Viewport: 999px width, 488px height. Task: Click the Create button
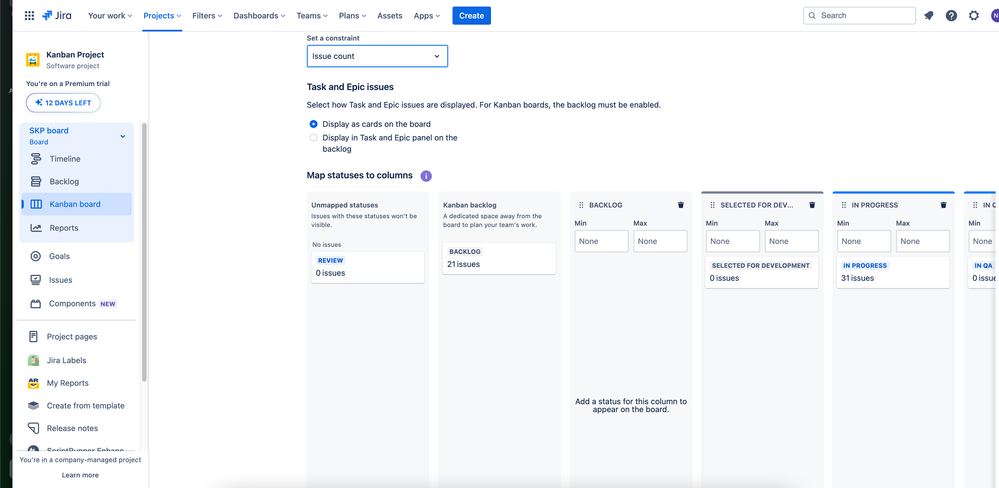point(471,16)
